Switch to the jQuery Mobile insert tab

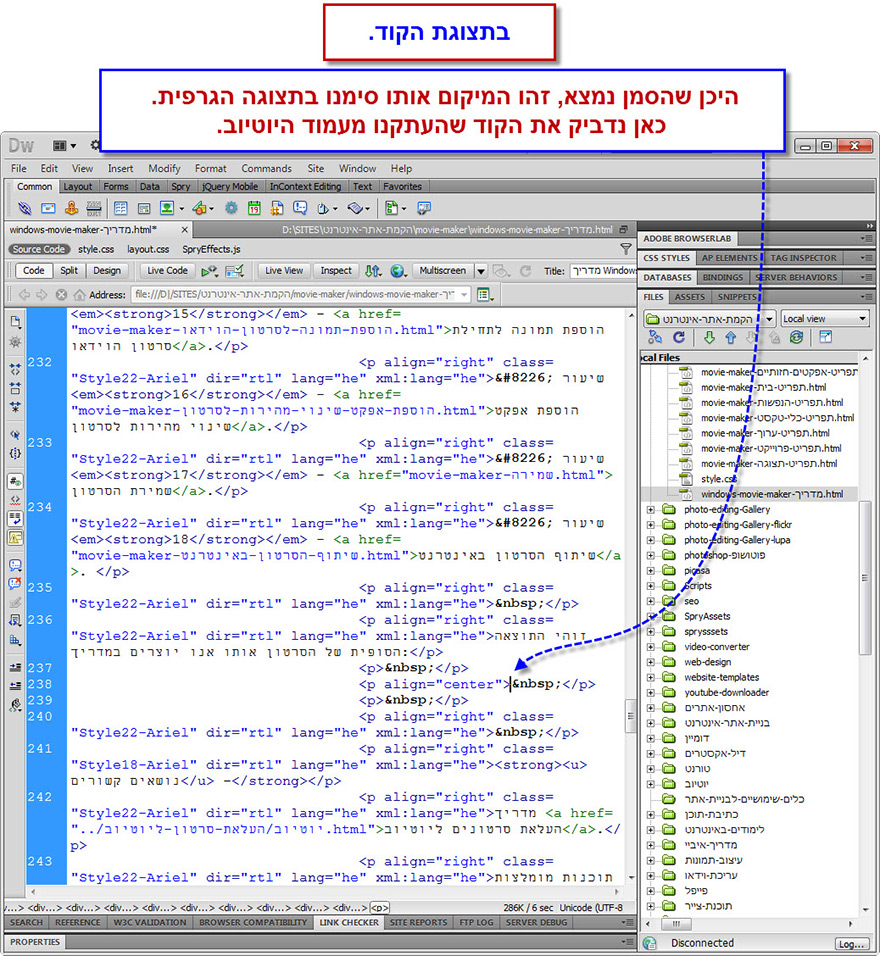tap(230, 187)
